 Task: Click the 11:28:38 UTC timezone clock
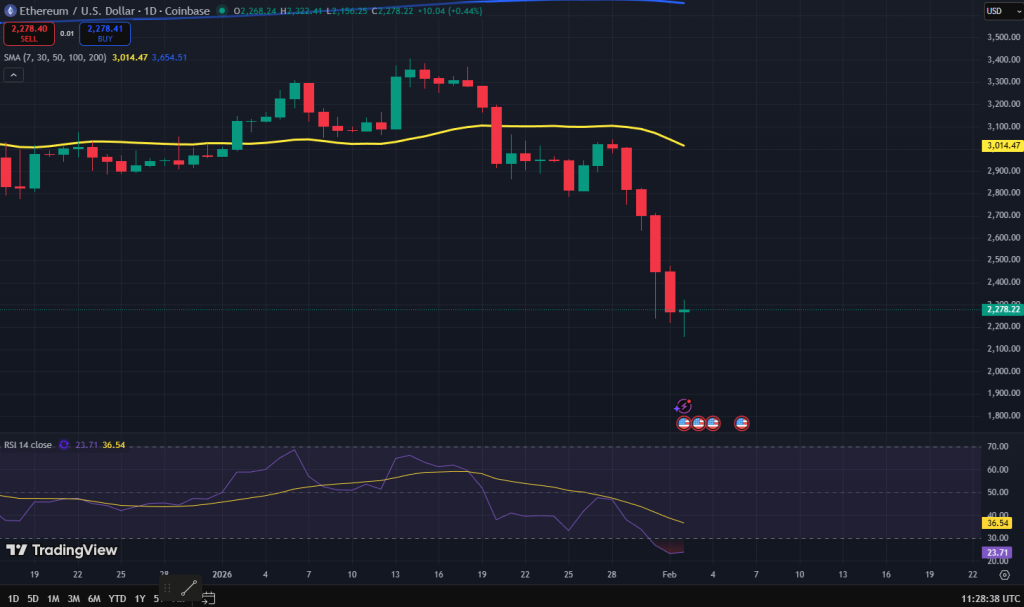tap(990, 599)
